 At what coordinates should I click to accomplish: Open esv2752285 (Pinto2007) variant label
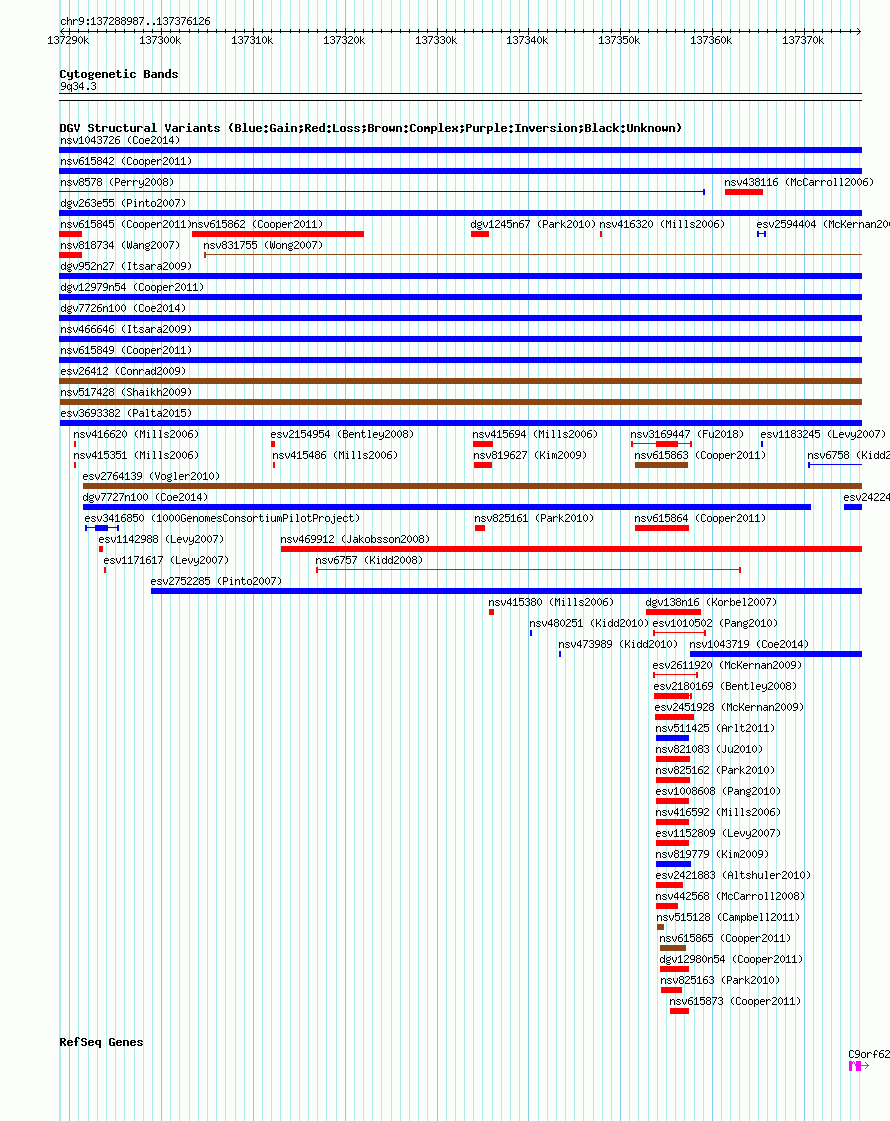[x=216, y=581]
